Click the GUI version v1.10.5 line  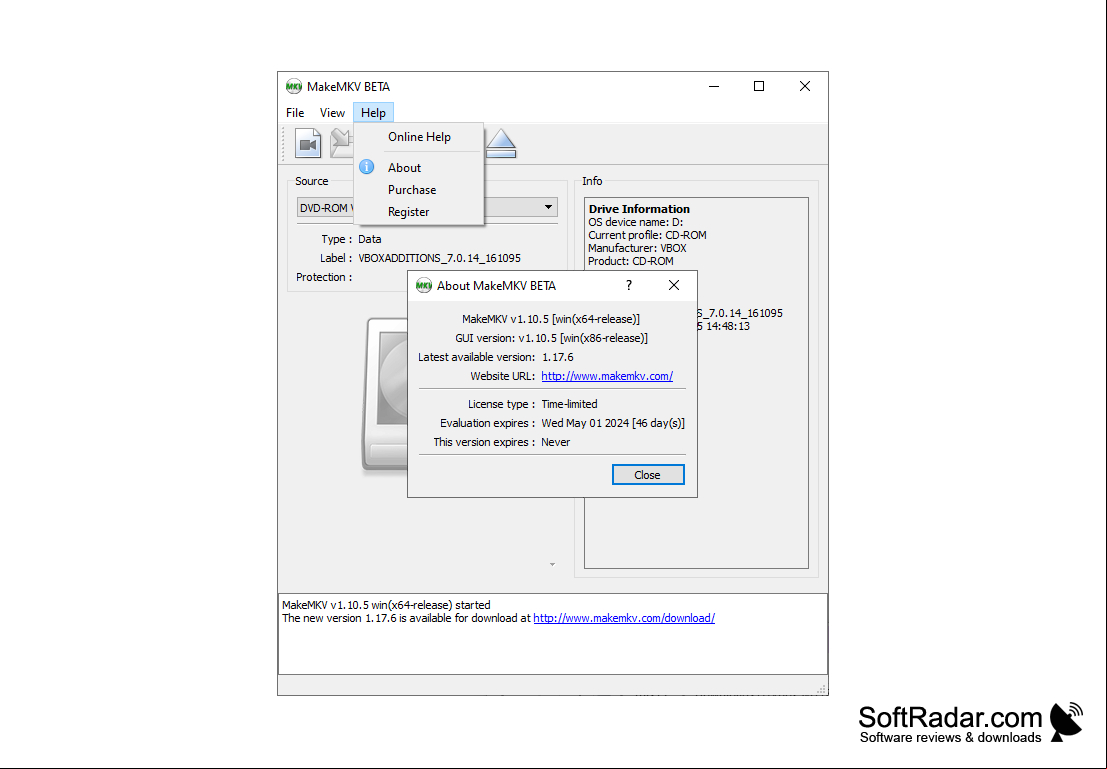(x=551, y=338)
